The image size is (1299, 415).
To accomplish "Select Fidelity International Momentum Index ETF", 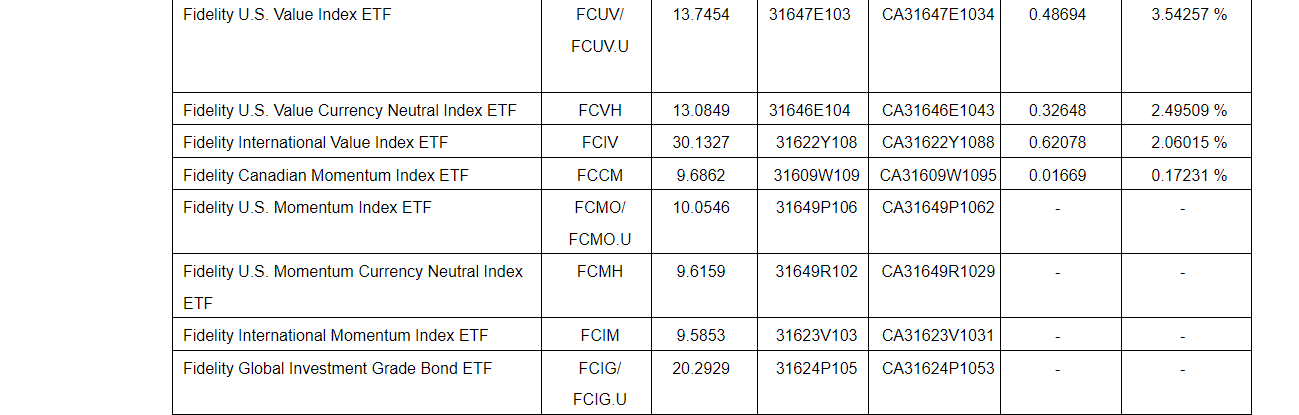I will (335, 335).
